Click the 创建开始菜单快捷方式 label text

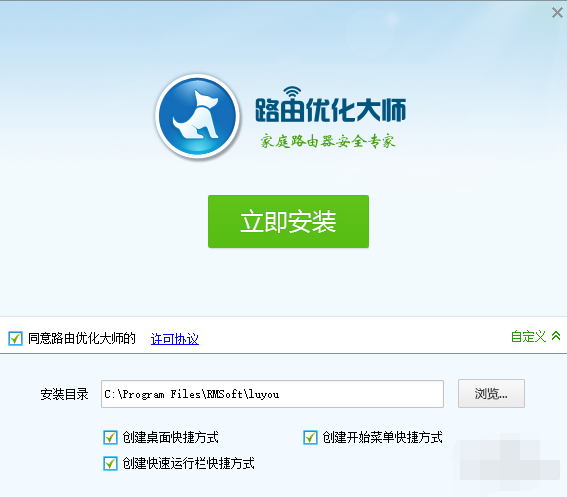[x=382, y=437]
